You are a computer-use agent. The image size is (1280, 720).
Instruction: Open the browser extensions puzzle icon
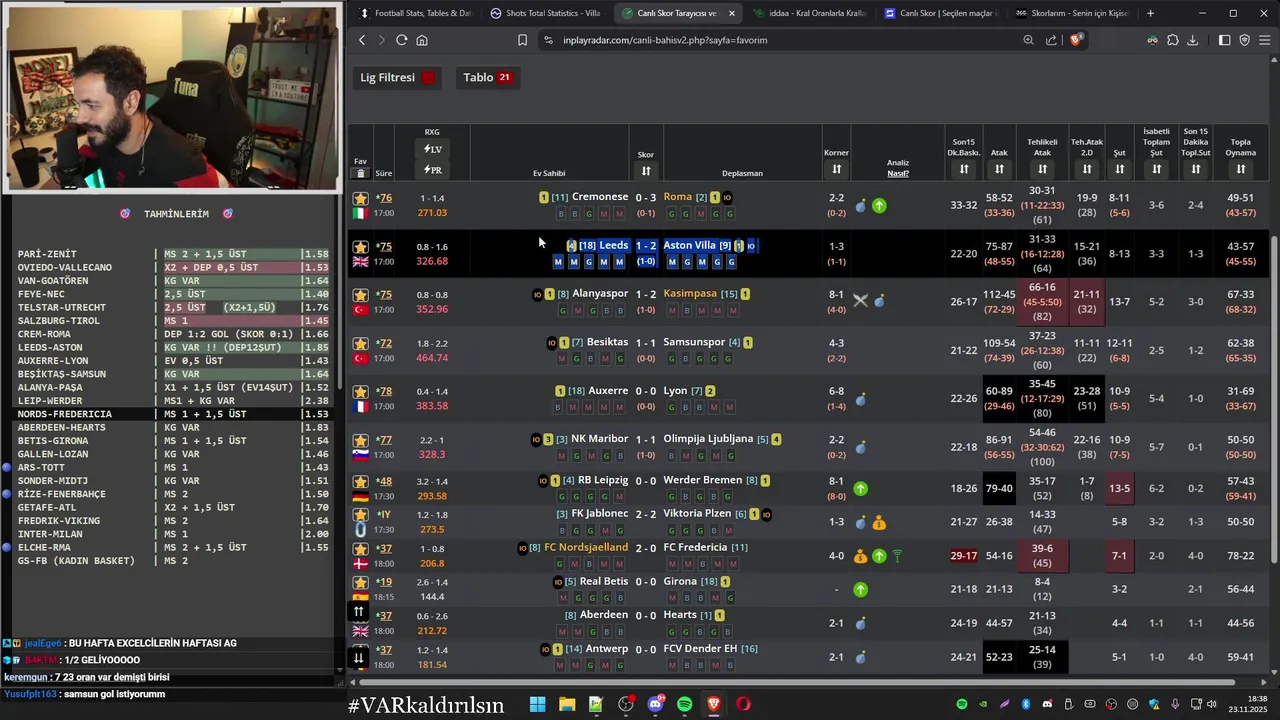1173,40
